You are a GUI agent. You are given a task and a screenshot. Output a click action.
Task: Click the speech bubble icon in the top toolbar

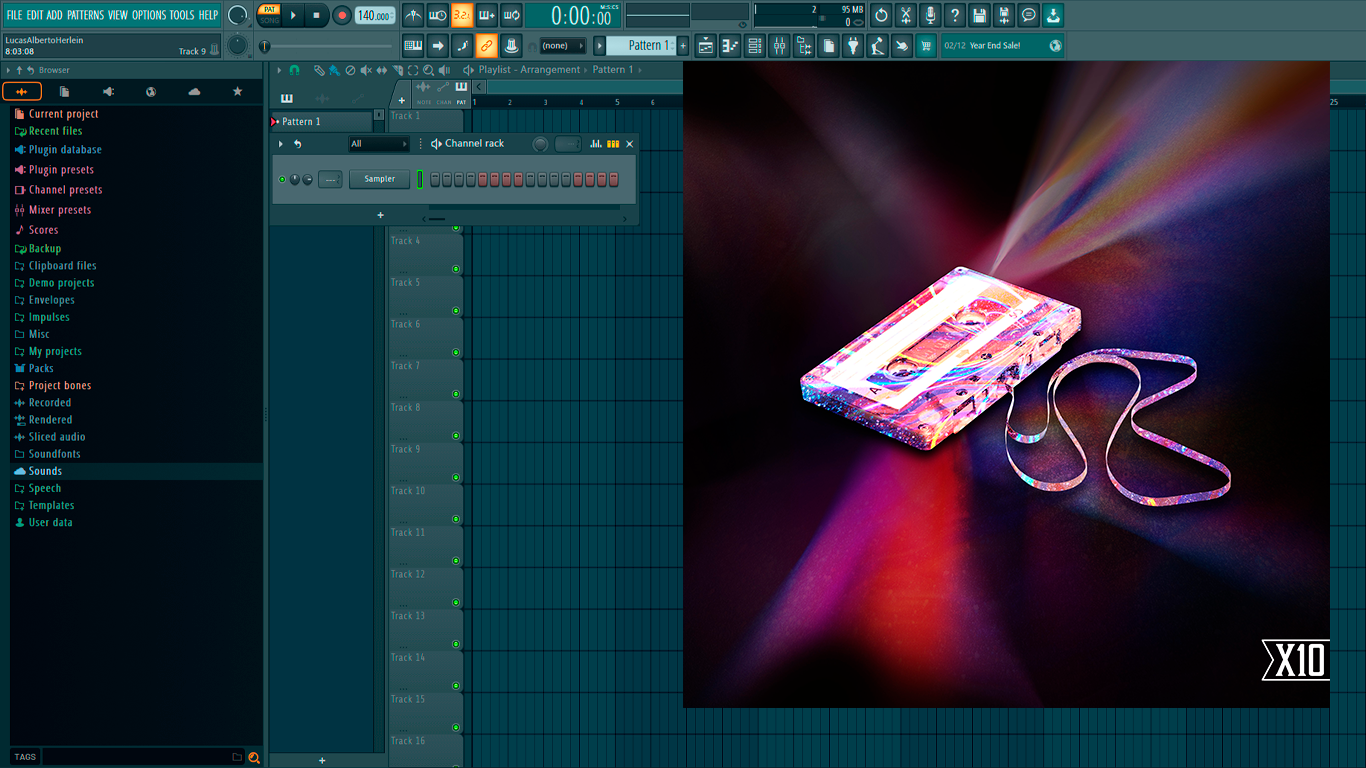click(1028, 15)
